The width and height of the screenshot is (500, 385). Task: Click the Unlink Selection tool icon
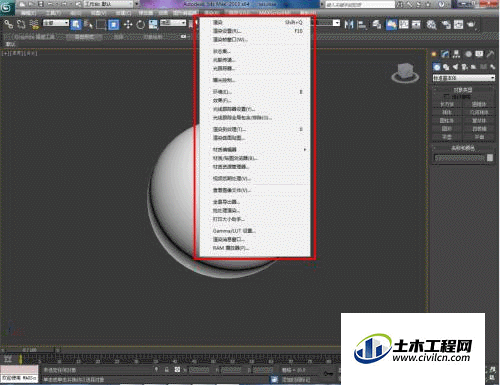(21, 24)
